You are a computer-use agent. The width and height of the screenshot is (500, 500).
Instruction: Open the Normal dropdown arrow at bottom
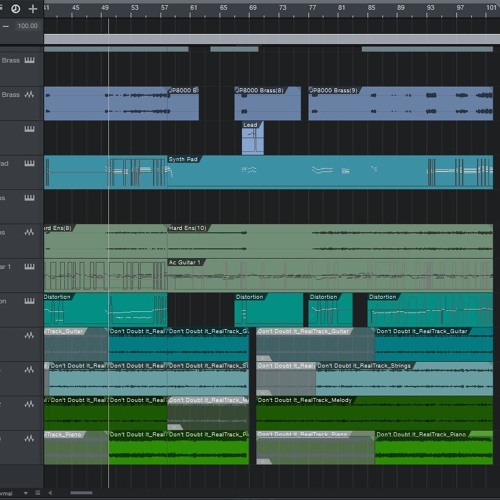coord(26,493)
